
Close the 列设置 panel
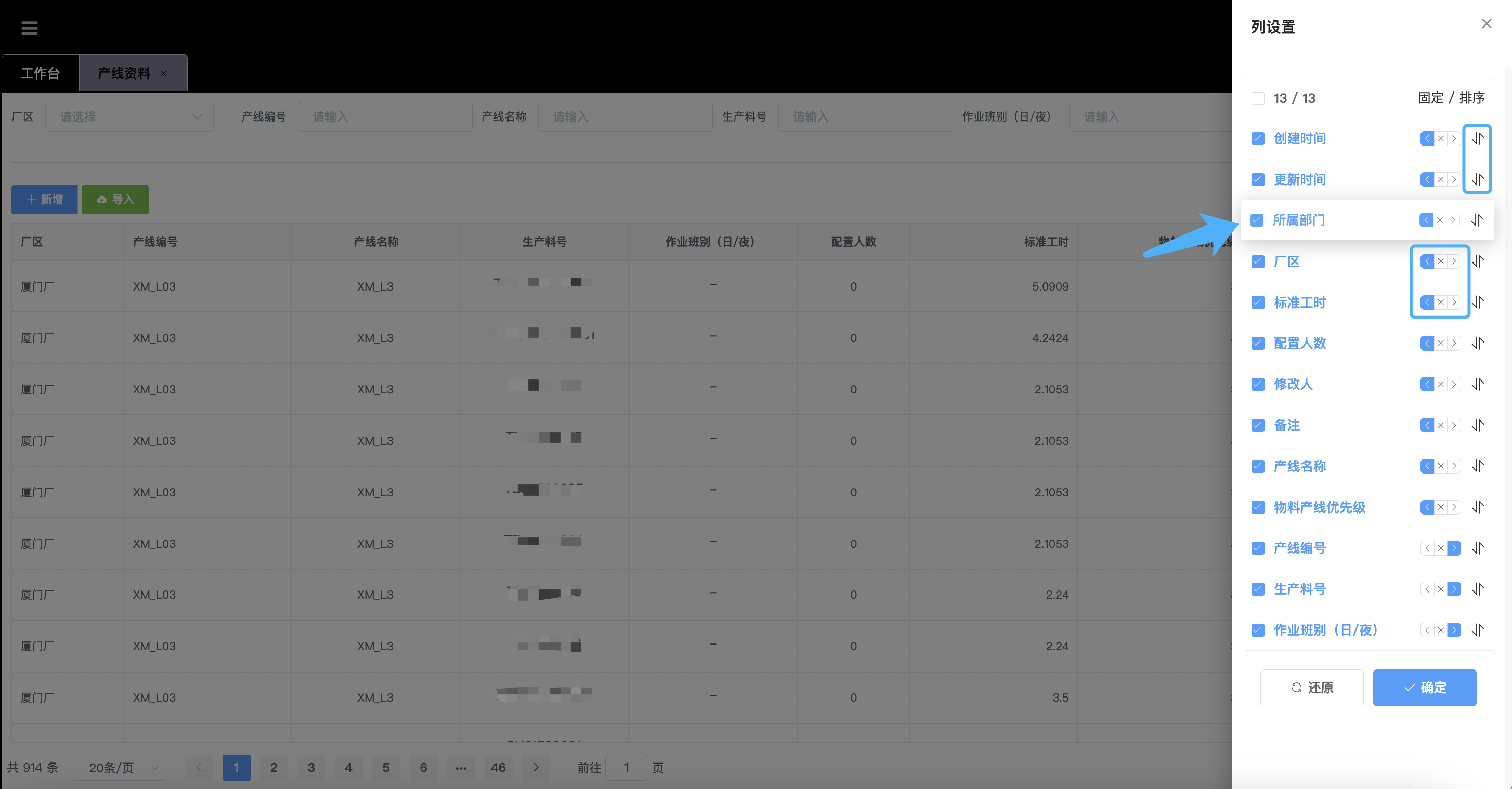(1486, 24)
